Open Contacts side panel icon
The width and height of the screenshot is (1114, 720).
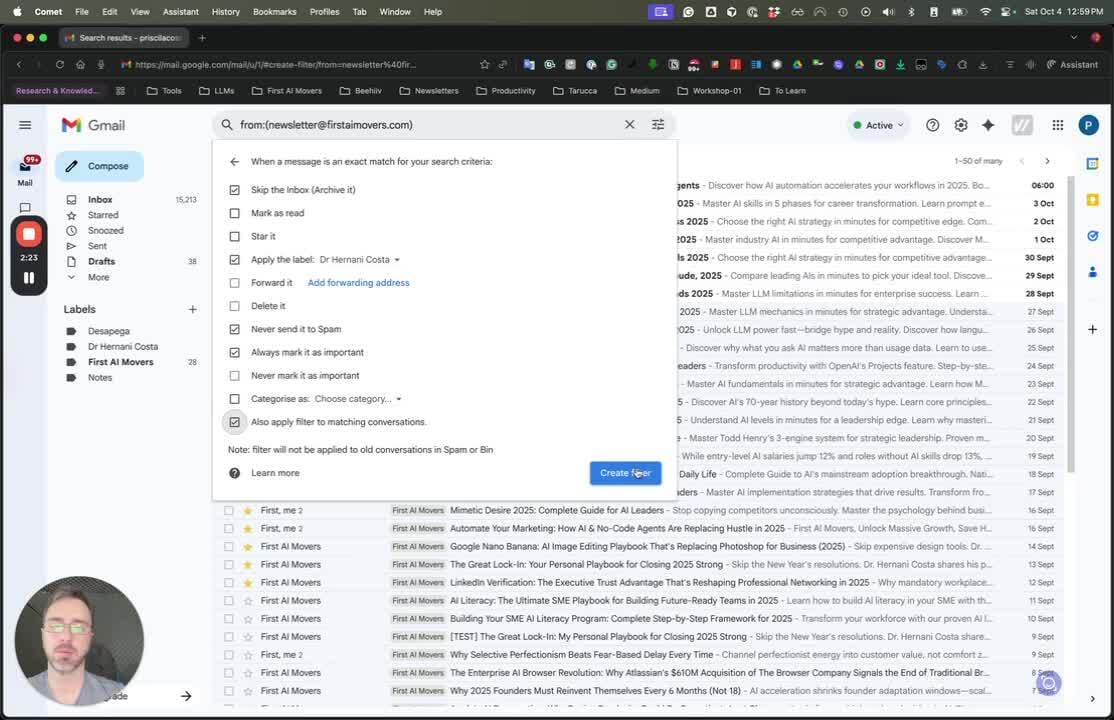click(x=1092, y=272)
